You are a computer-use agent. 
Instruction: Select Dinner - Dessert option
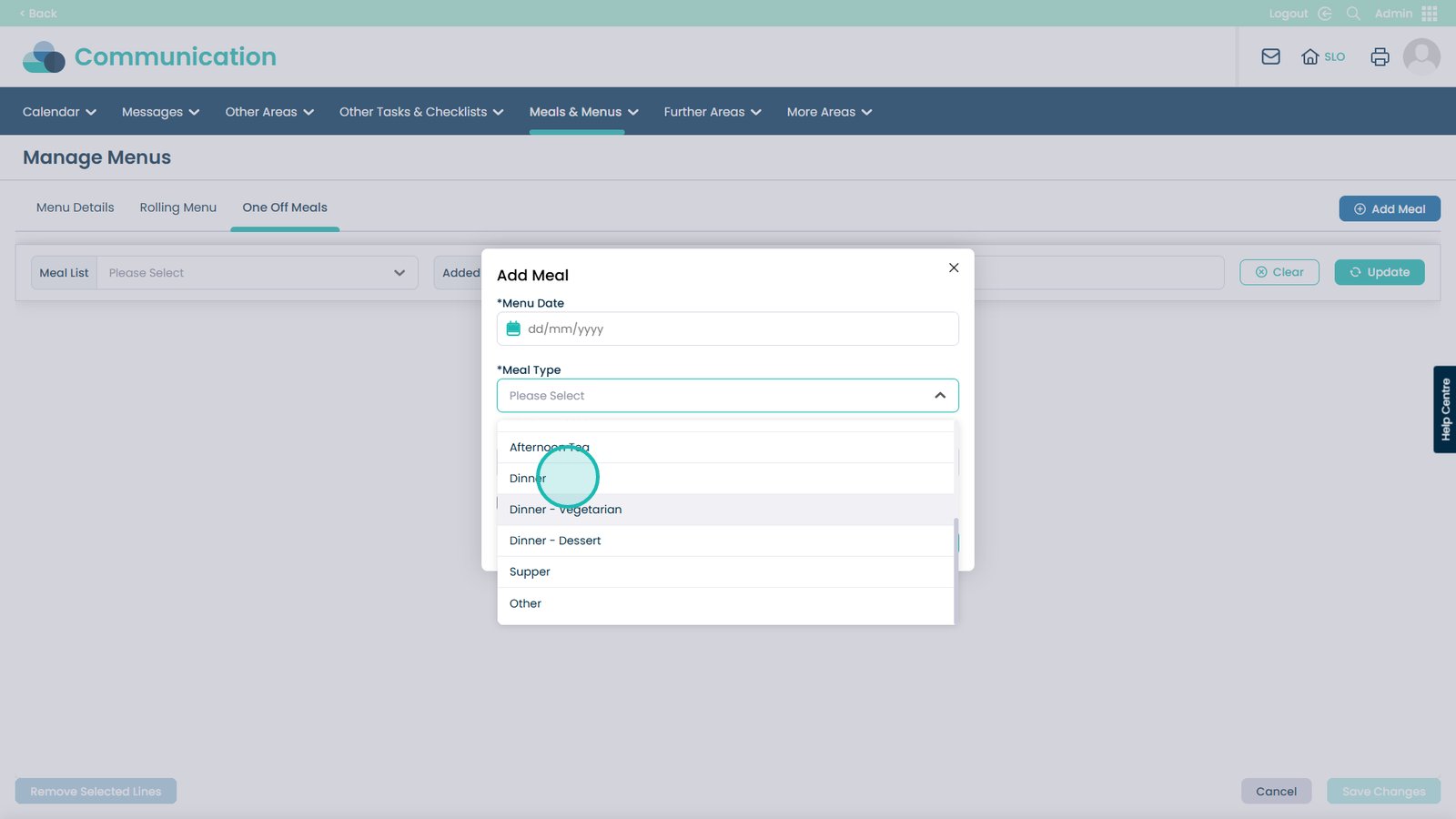(x=555, y=541)
